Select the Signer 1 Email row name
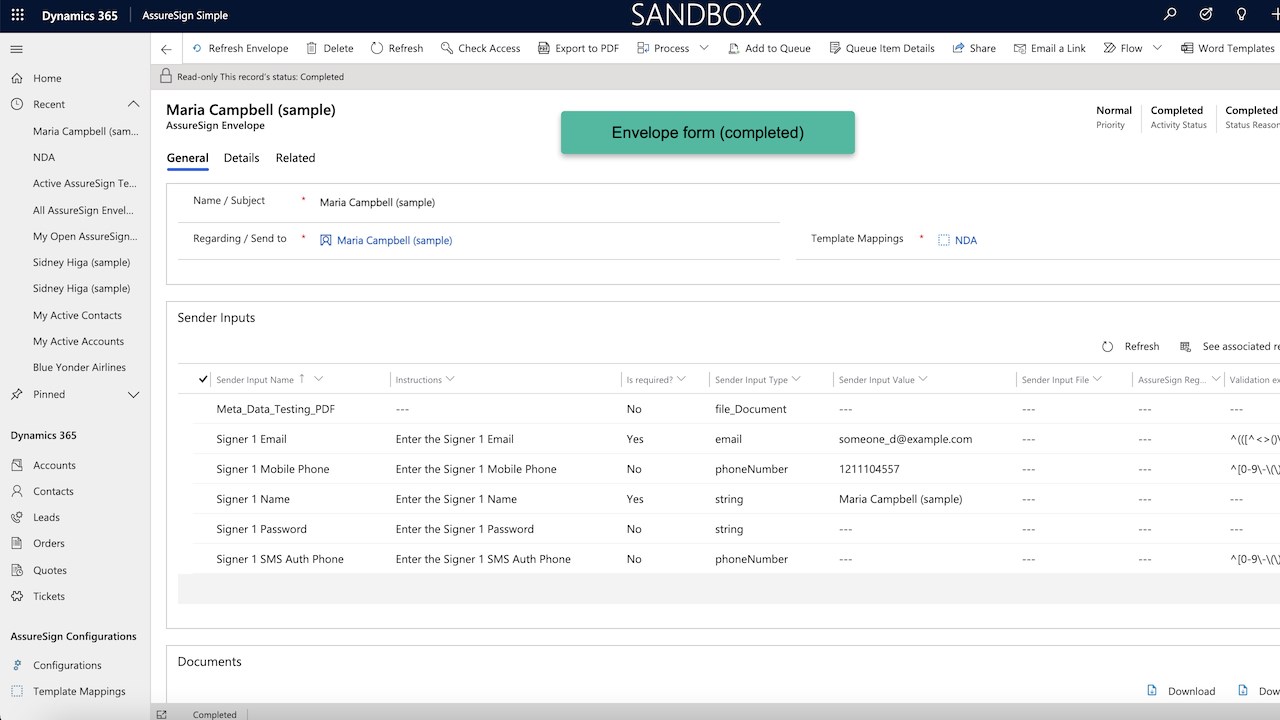The width and height of the screenshot is (1280, 720). pyautogui.click(x=251, y=439)
